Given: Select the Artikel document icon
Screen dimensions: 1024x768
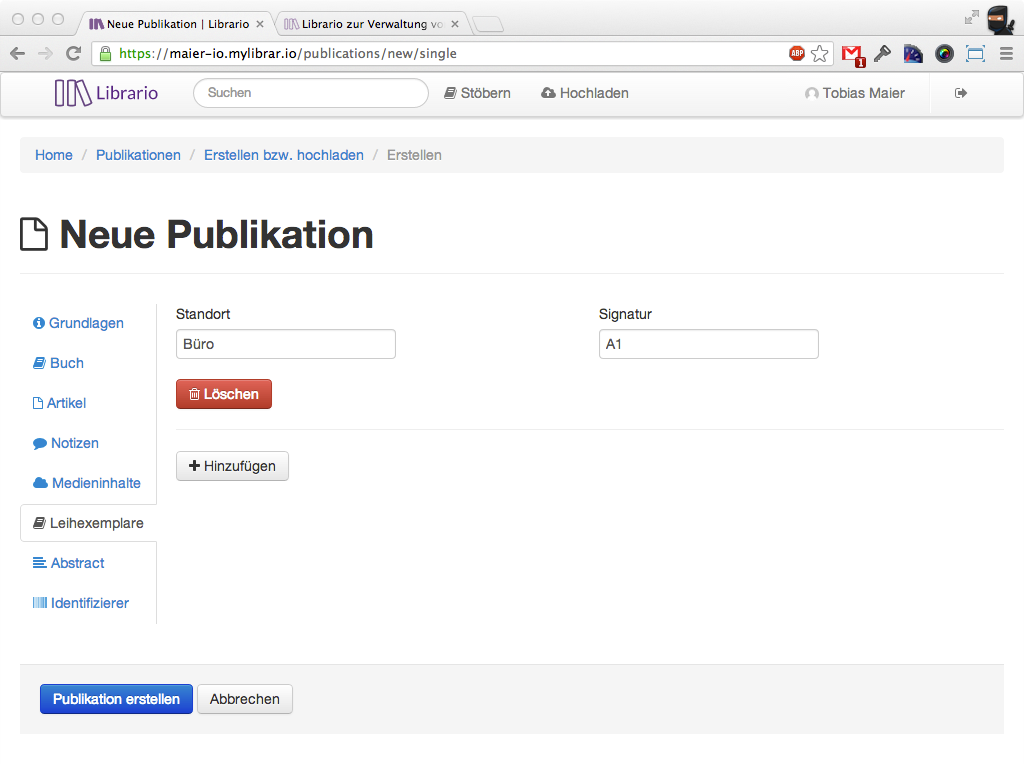Looking at the screenshot, I should [38, 403].
